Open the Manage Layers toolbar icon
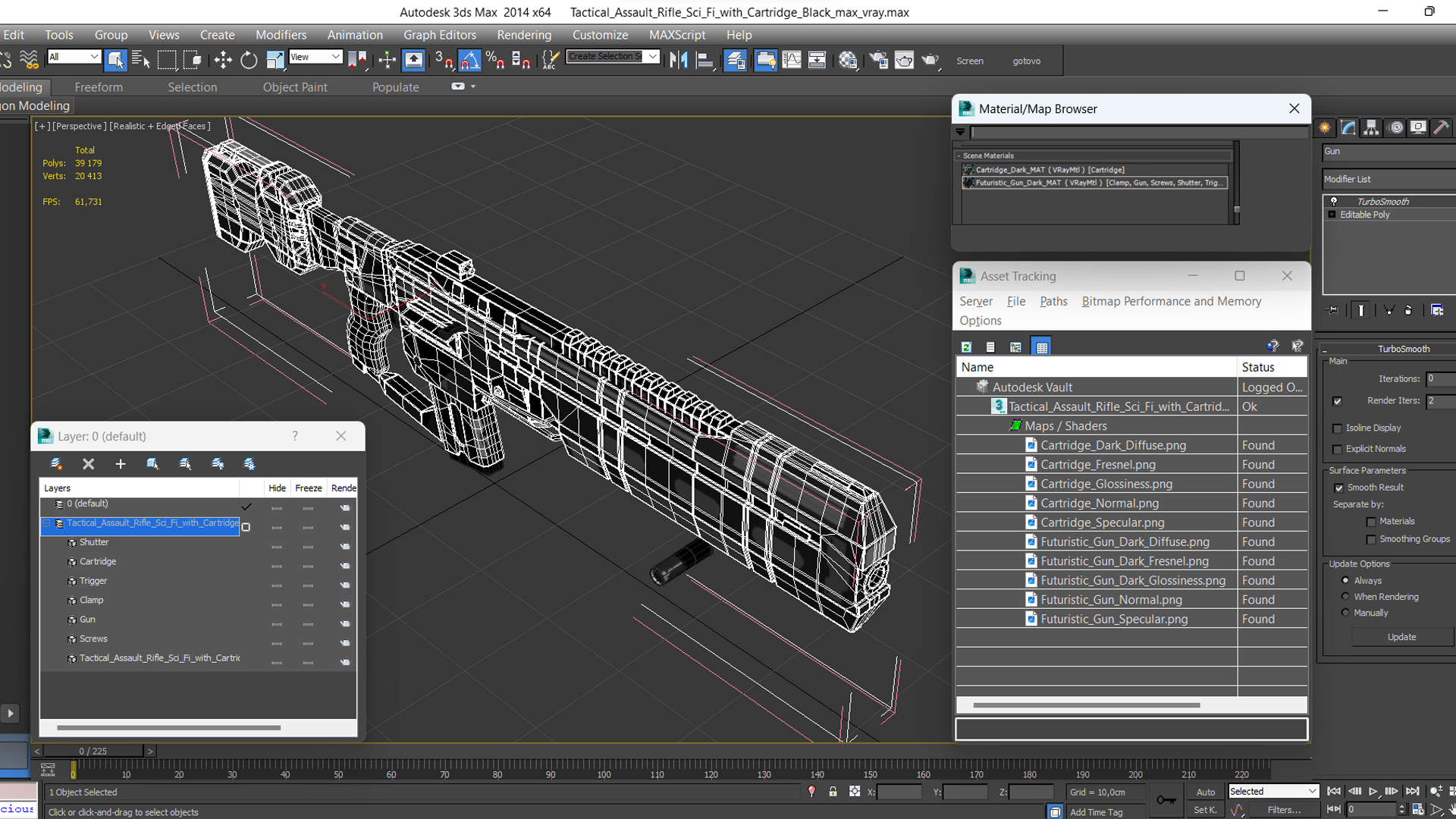The height and width of the screenshot is (819, 1456). click(x=735, y=60)
